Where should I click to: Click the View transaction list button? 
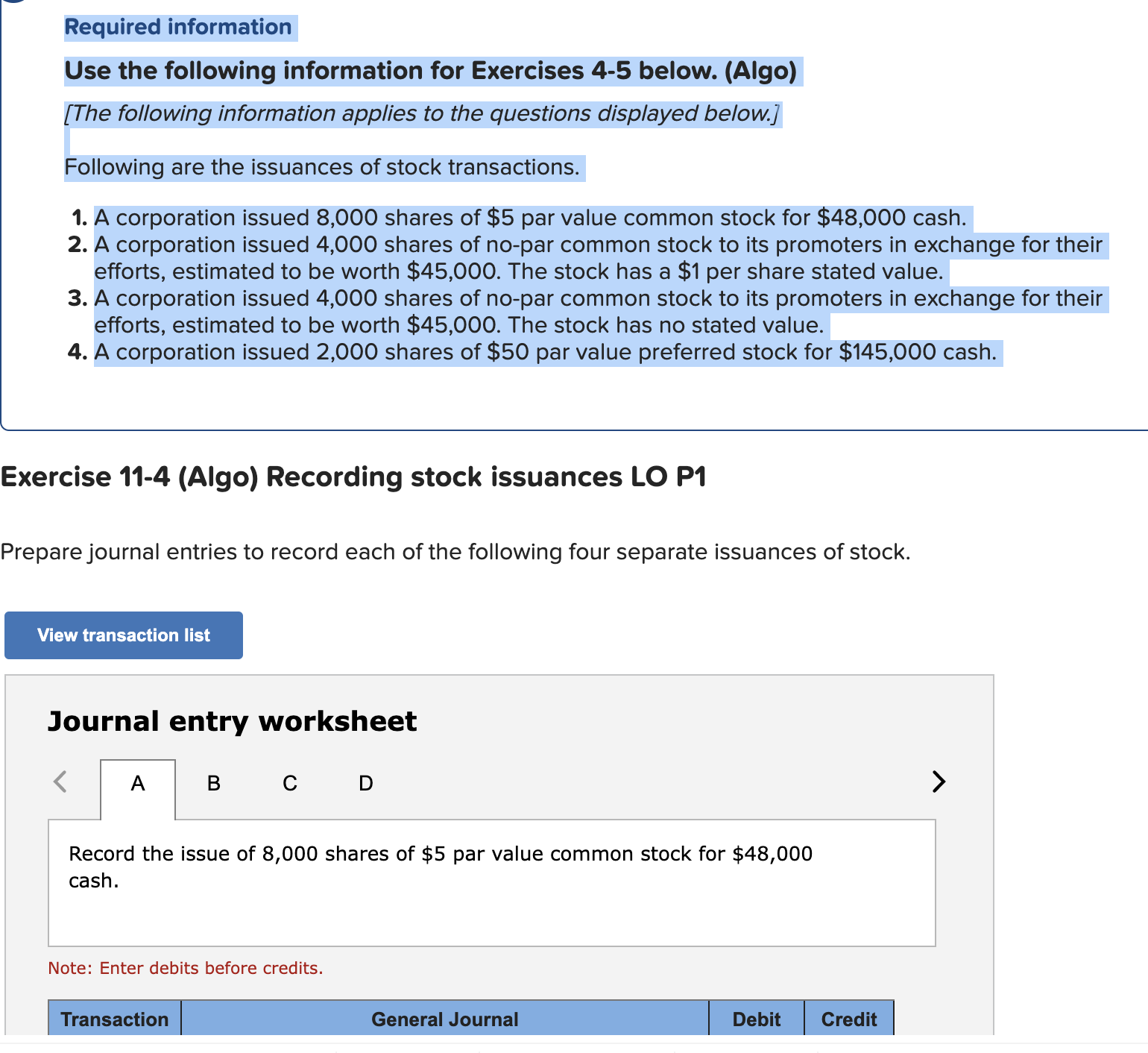[x=123, y=635]
